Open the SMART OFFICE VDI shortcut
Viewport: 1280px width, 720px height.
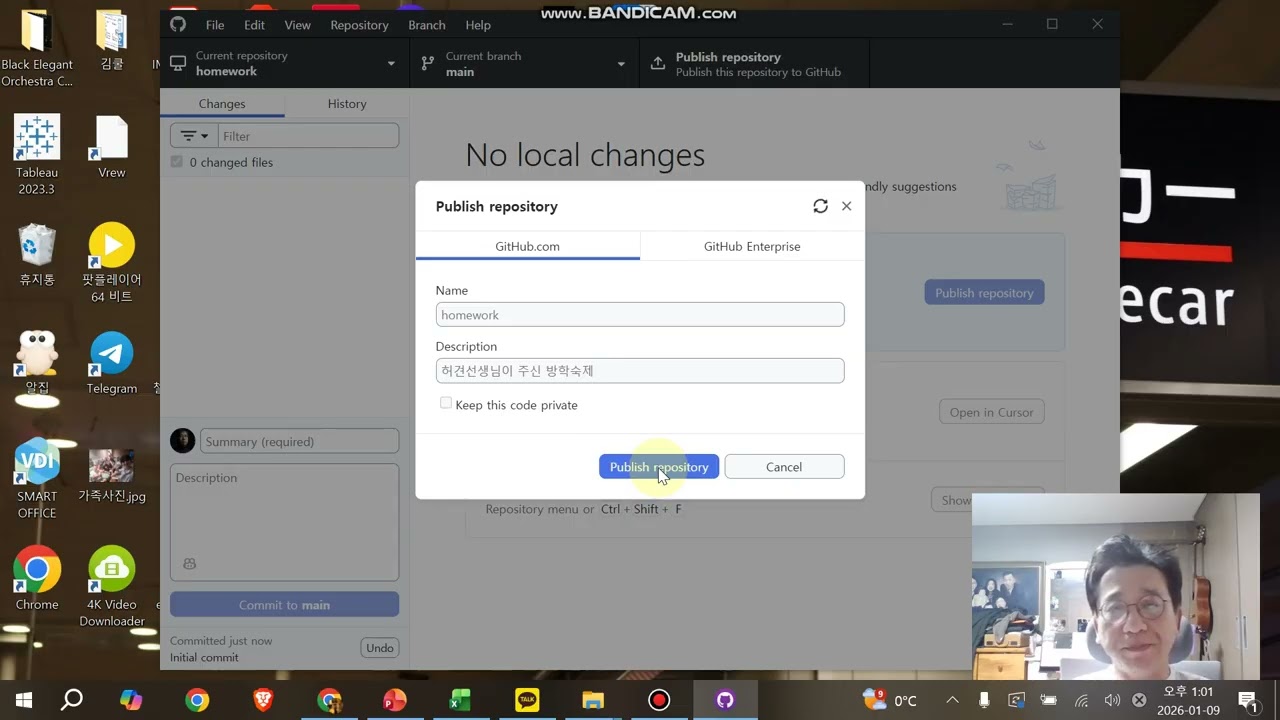(37, 479)
